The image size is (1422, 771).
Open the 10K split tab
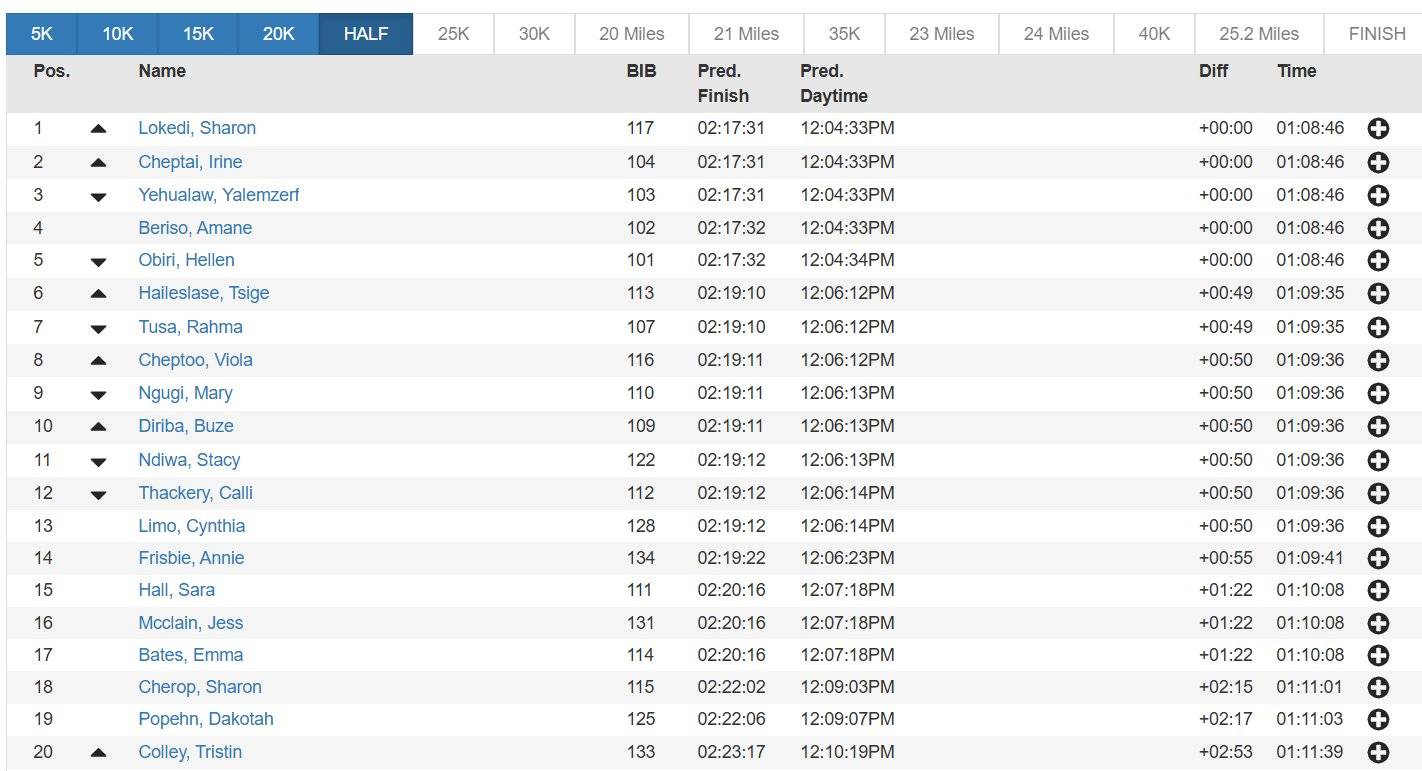118,34
